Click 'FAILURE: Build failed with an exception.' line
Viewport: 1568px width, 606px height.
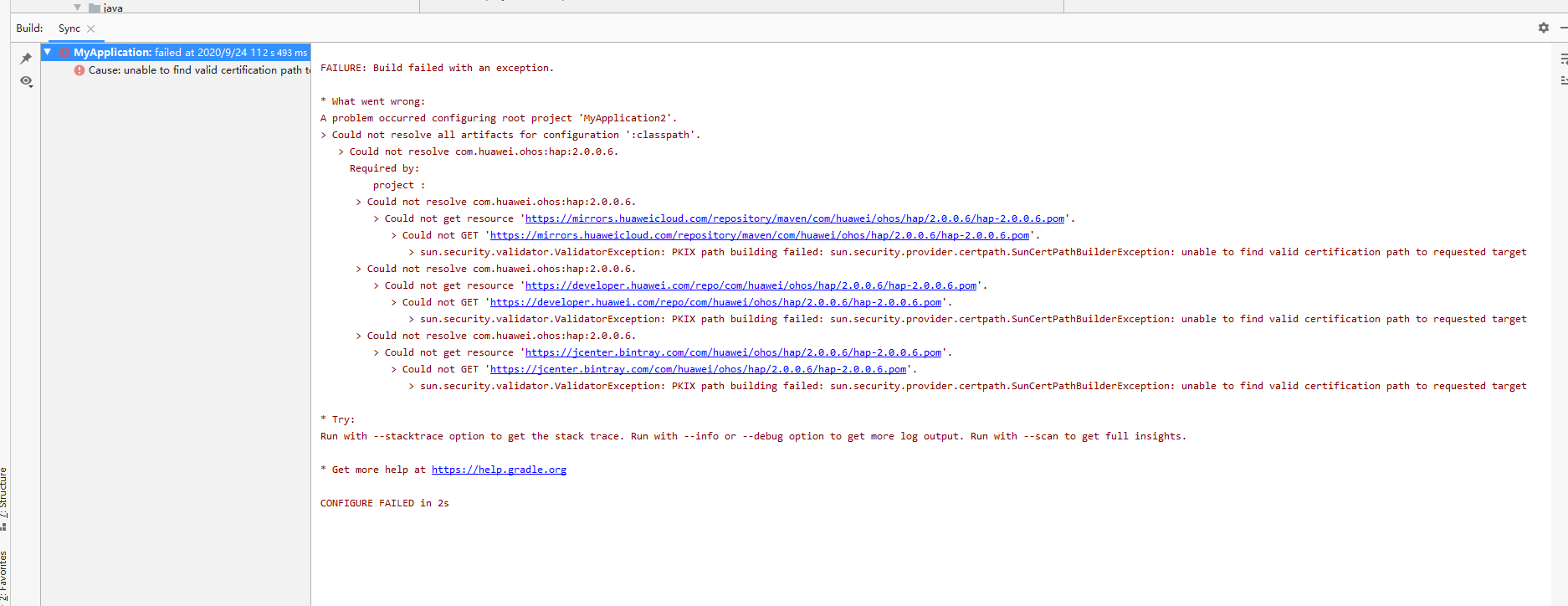(x=437, y=68)
